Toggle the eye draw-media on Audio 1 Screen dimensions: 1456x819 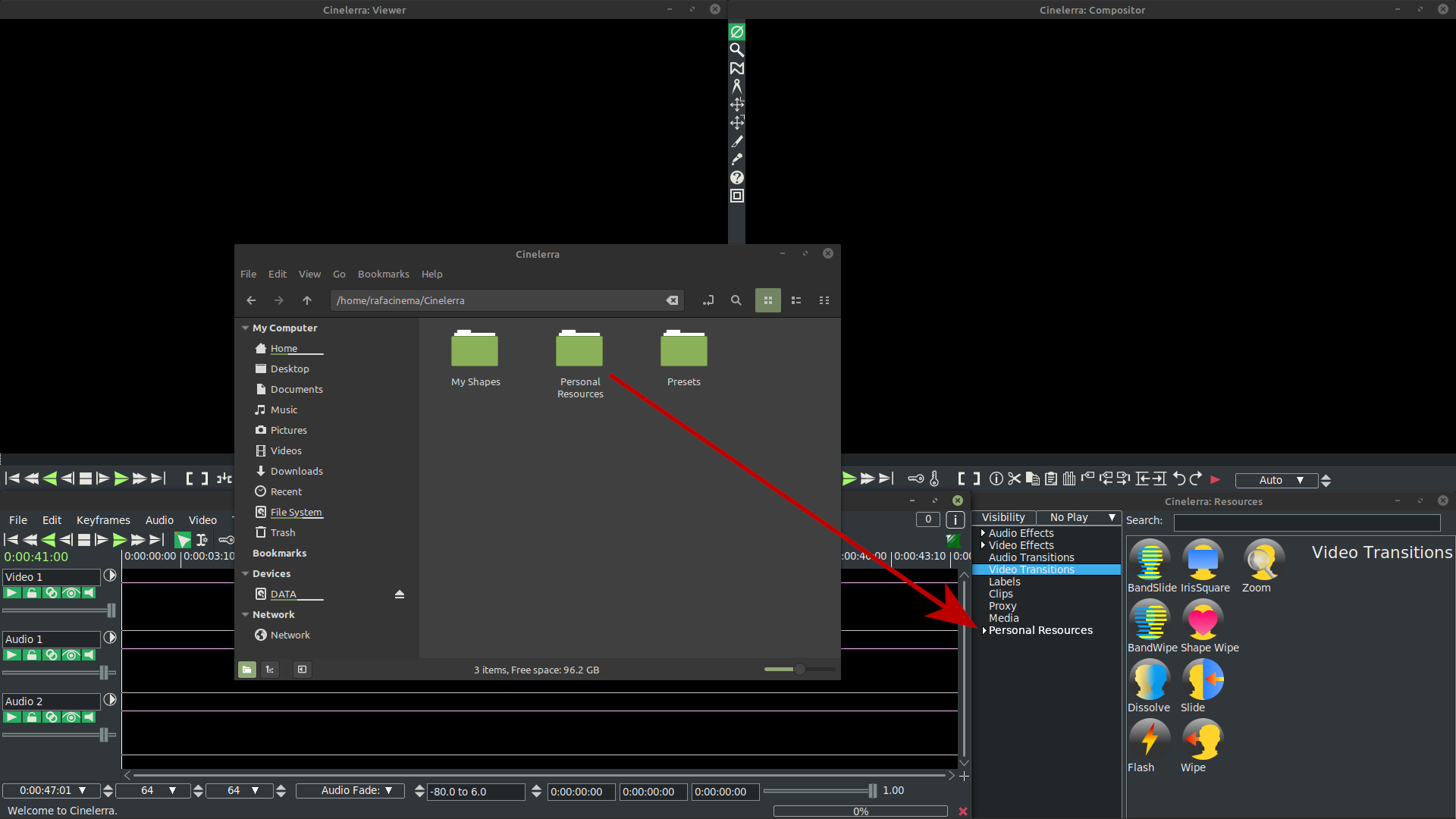(71, 655)
